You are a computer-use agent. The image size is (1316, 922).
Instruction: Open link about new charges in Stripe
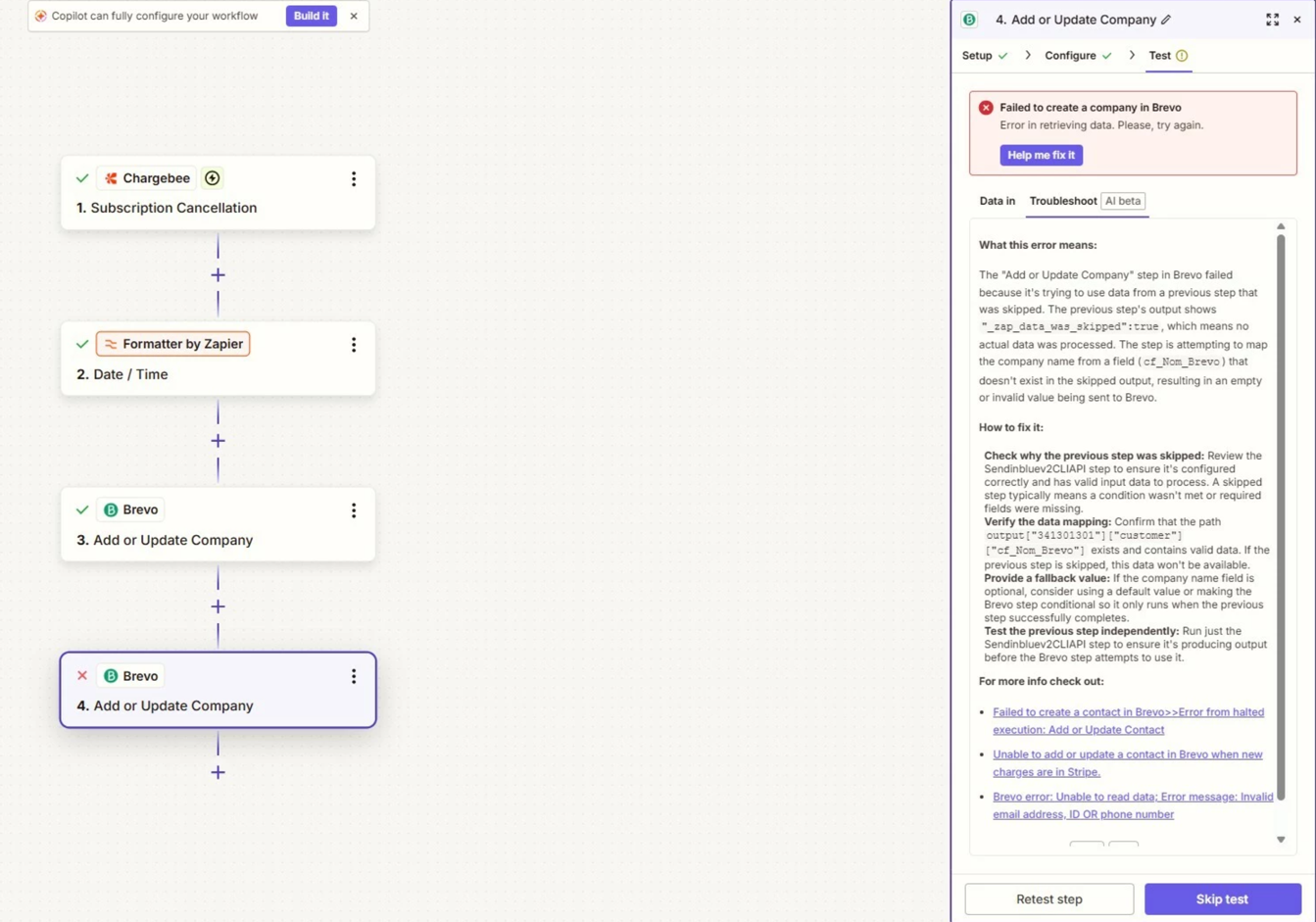click(x=1127, y=763)
